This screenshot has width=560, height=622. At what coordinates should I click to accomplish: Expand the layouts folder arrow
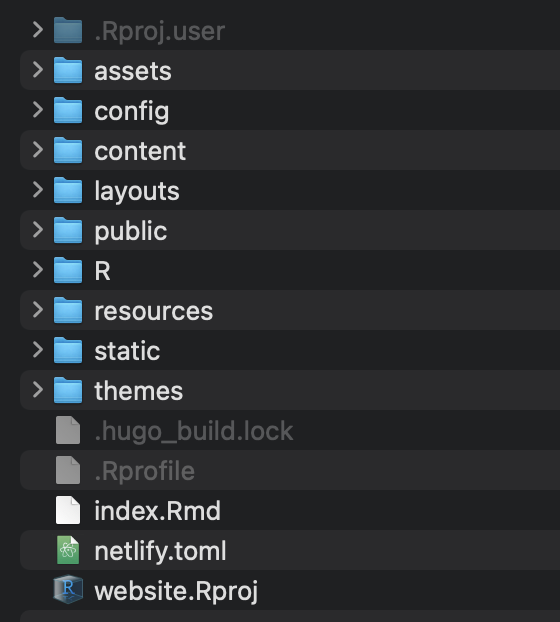(38, 190)
